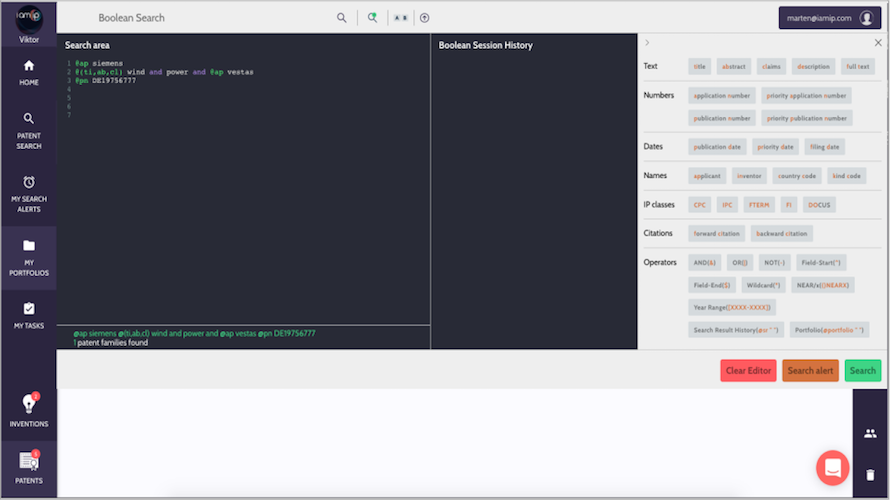Insert the CPC class field tag
This screenshot has height=500, width=890.
(x=700, y=205)
